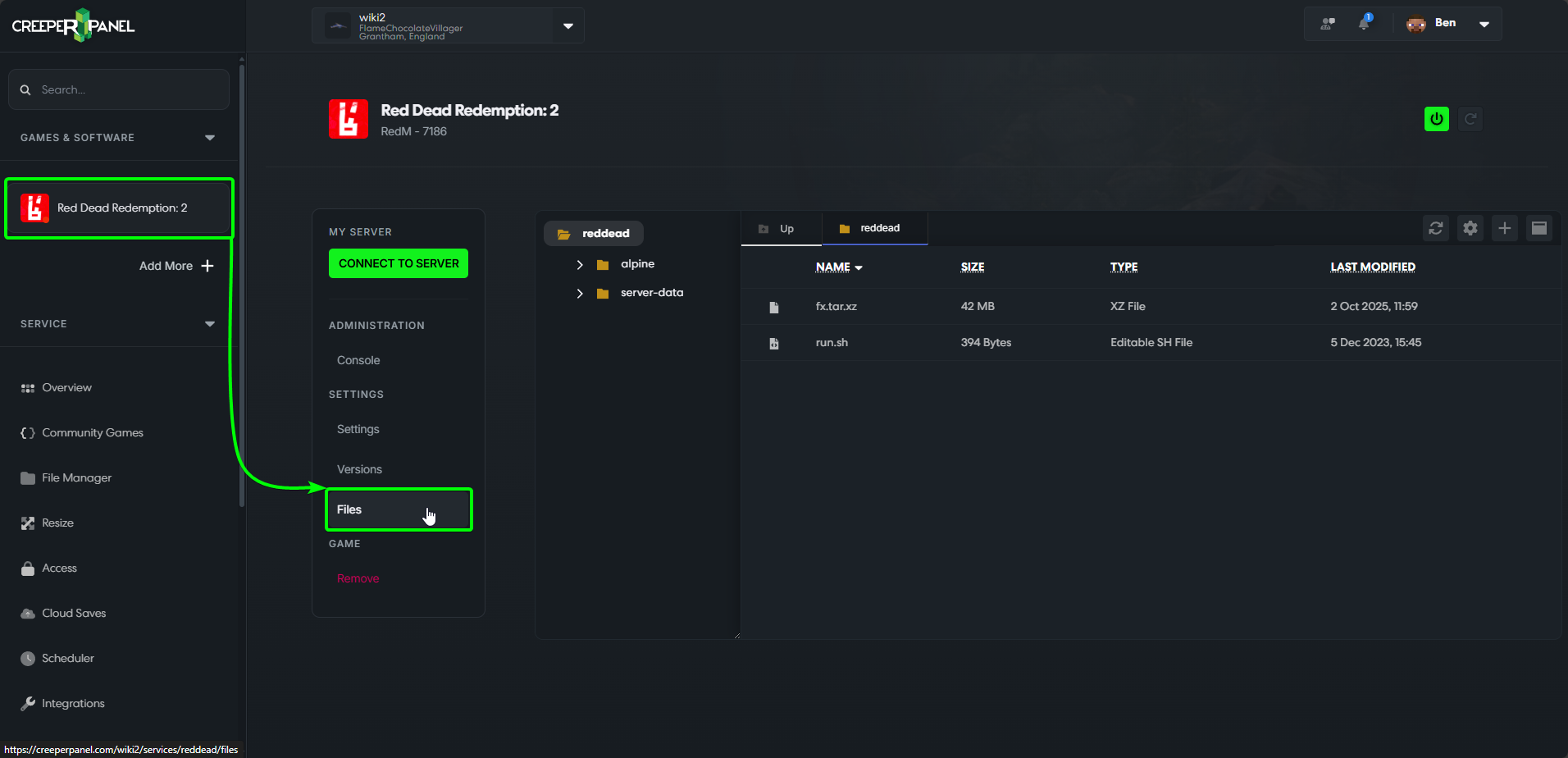Open the File Manager
Image resolution: width=1568 pixels, height=758 pixels.
tap(76, 477)
